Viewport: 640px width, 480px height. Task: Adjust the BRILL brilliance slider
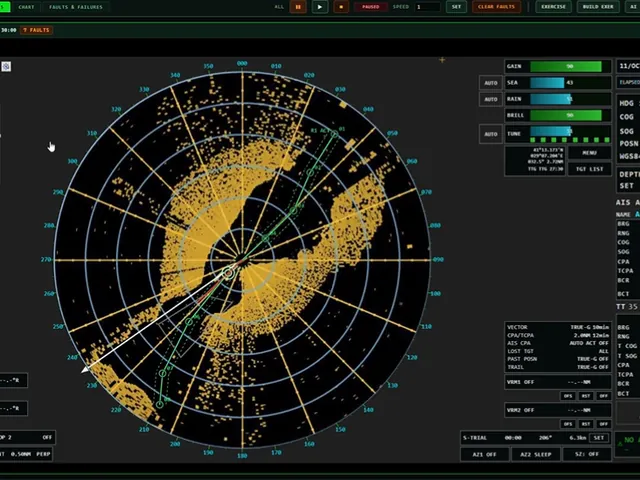point(570,116)
